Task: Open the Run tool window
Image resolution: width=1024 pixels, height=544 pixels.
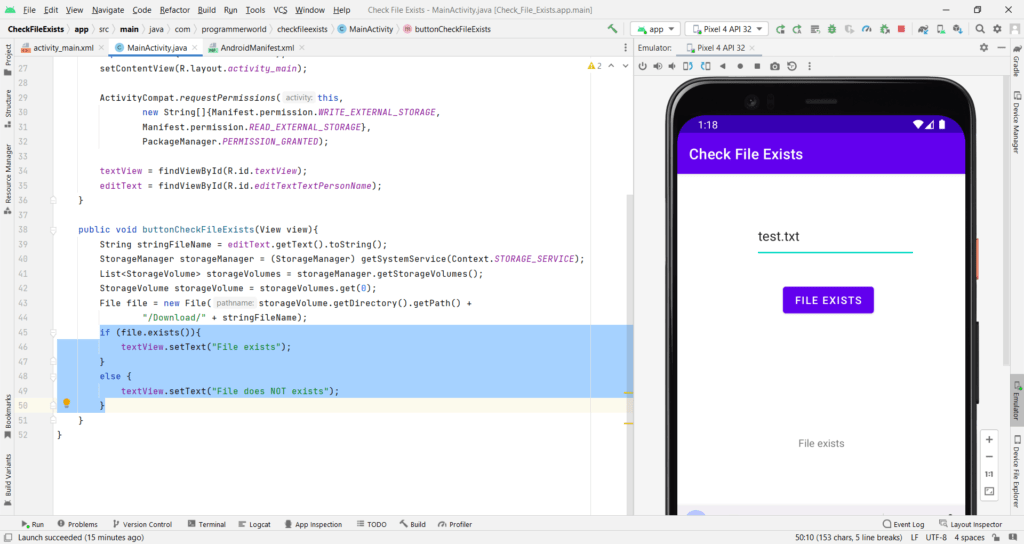Action: (x=32, y=524)
